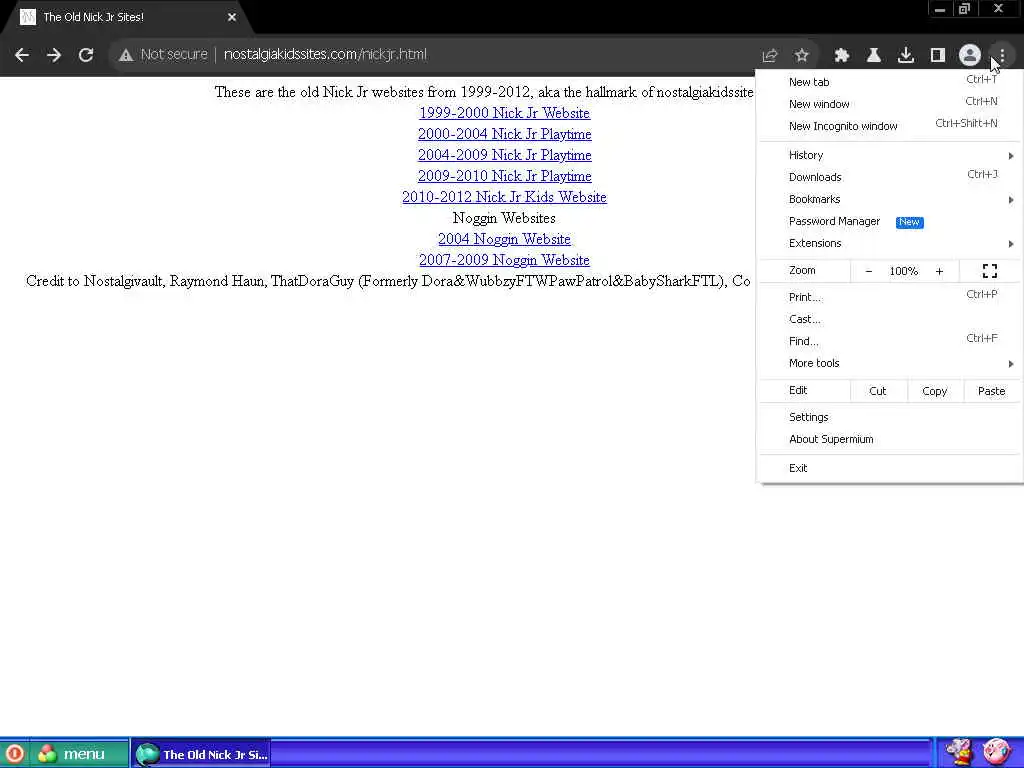
Task: Click Copy in the Edit row
Action: 935,391
